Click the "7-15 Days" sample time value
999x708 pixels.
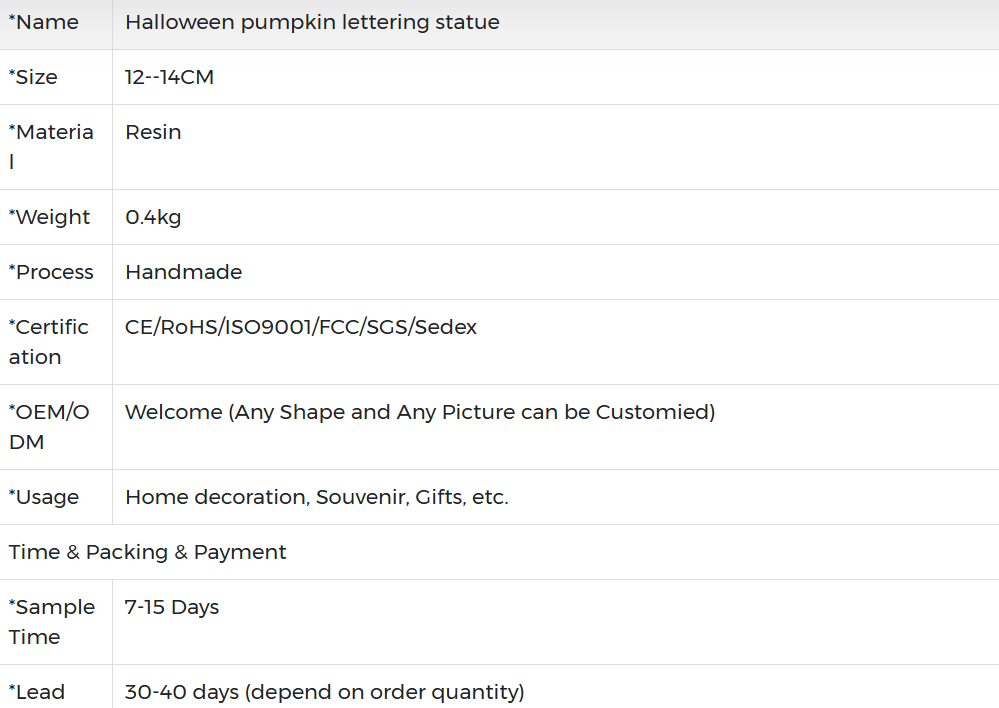(172, 607)
